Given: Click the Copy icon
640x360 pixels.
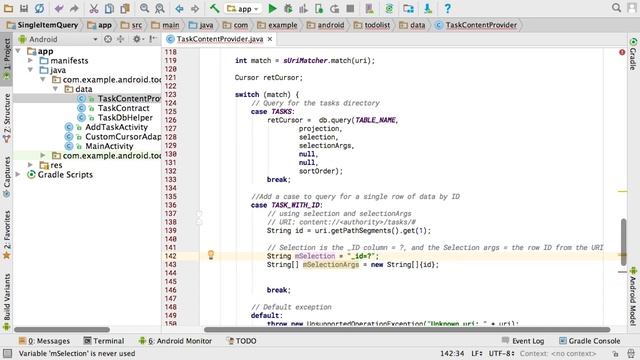Looking at the screenshot, I should tap(109, 8).
